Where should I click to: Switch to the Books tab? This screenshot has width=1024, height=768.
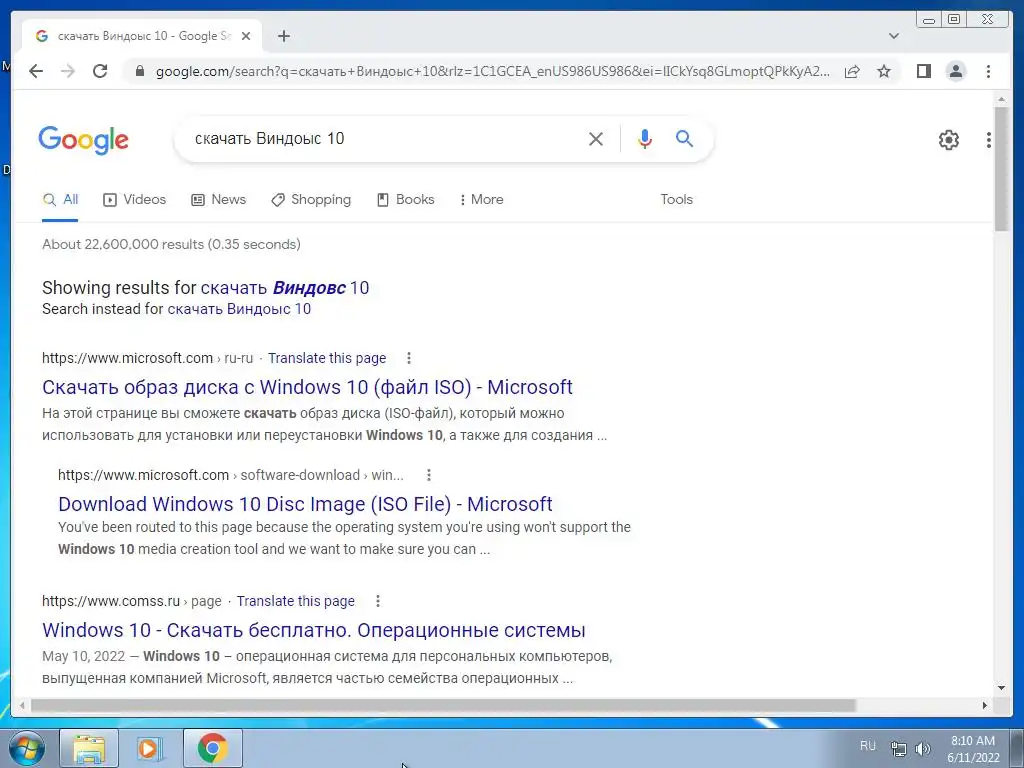[x=406, y=199]
